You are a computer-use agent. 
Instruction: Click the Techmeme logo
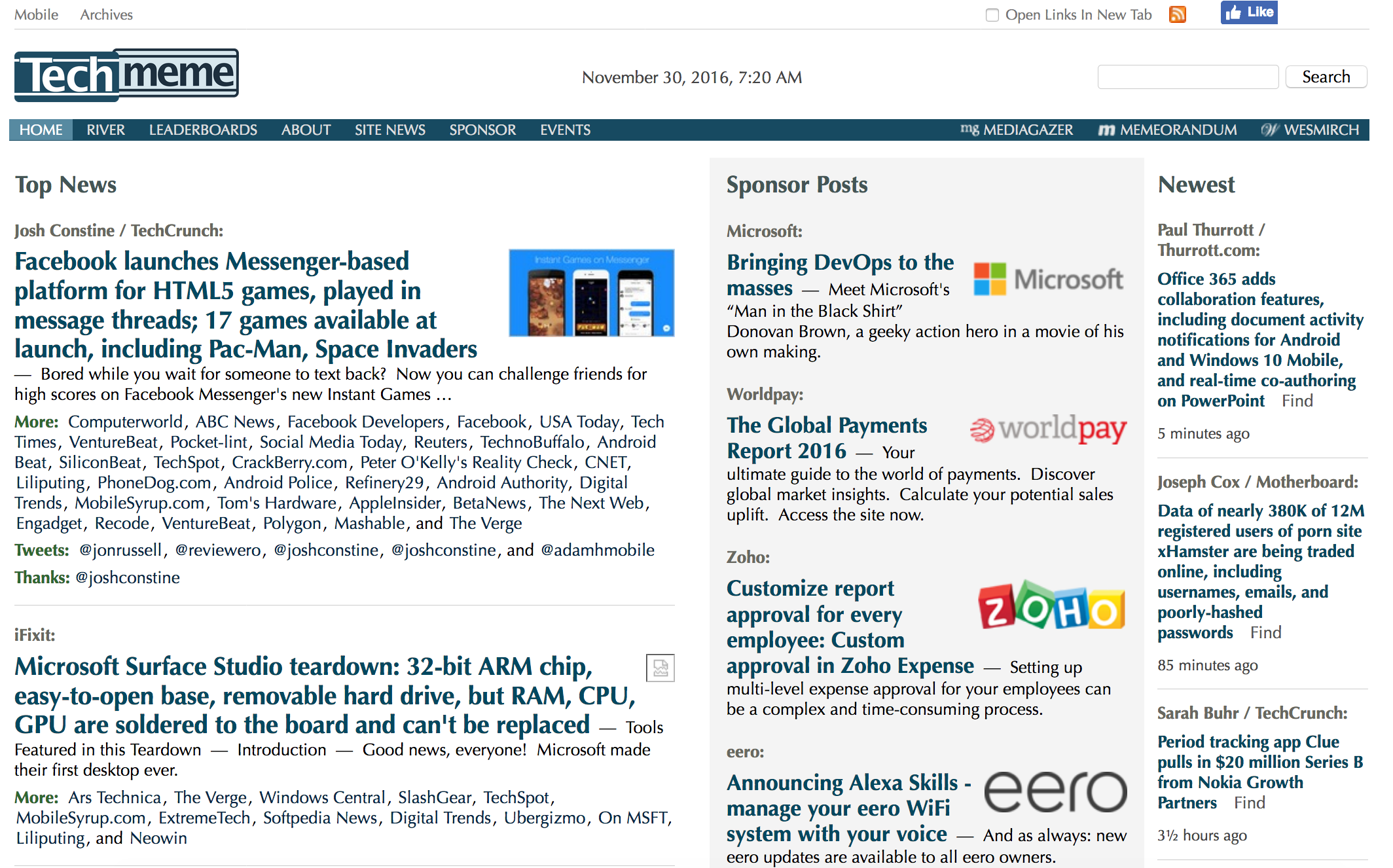click(x=126, y=74)
